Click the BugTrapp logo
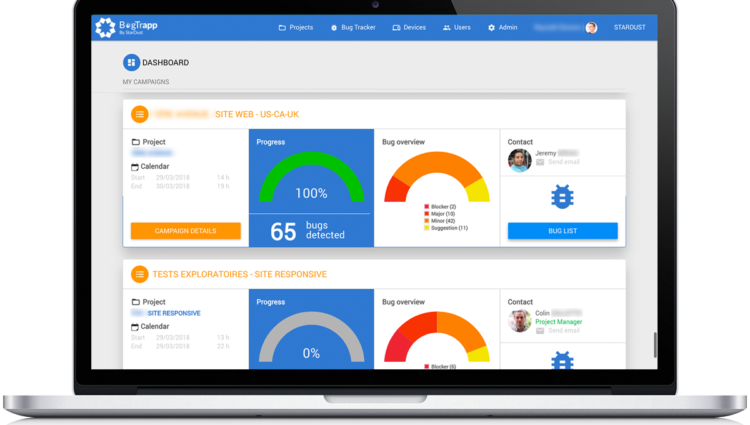 tap(126, 27)
